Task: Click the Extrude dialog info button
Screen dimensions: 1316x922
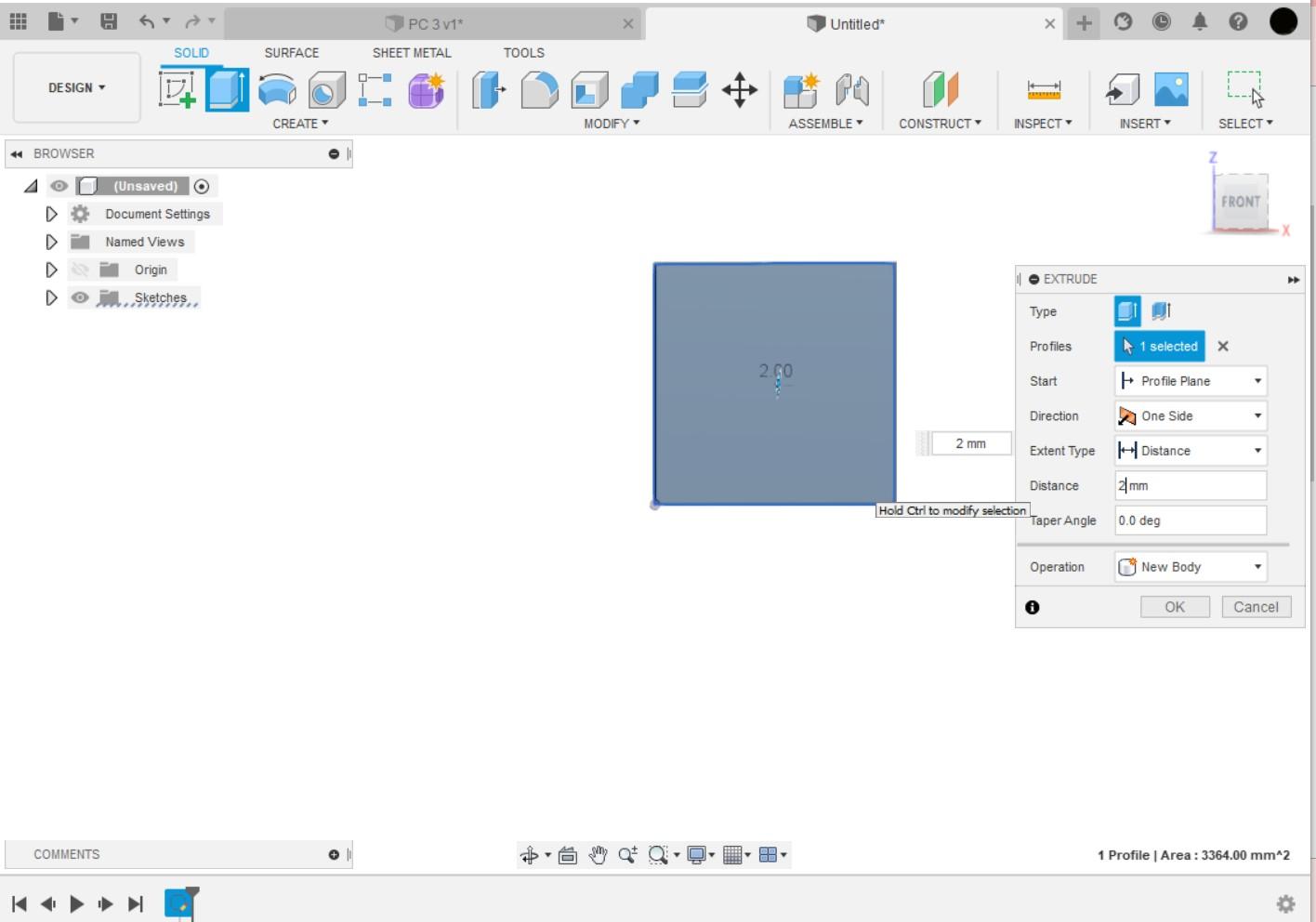Action: (1033, 607)
